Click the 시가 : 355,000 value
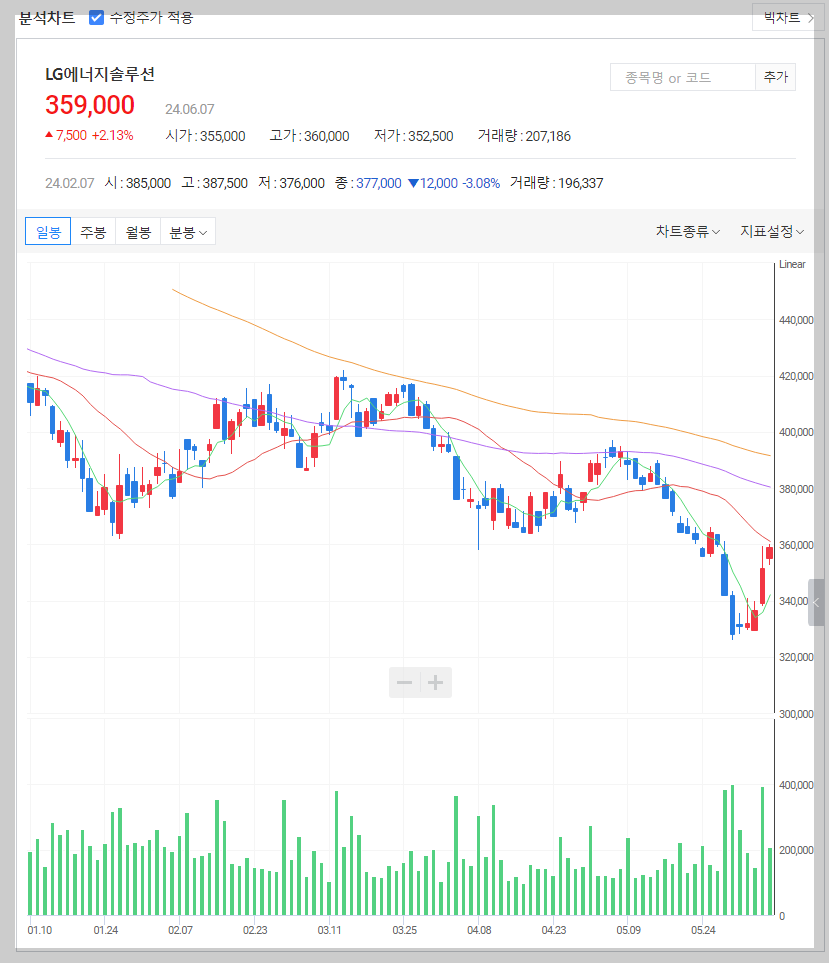Image resolution: width=829 pixels, height=963 pixels. click(206, 136)
